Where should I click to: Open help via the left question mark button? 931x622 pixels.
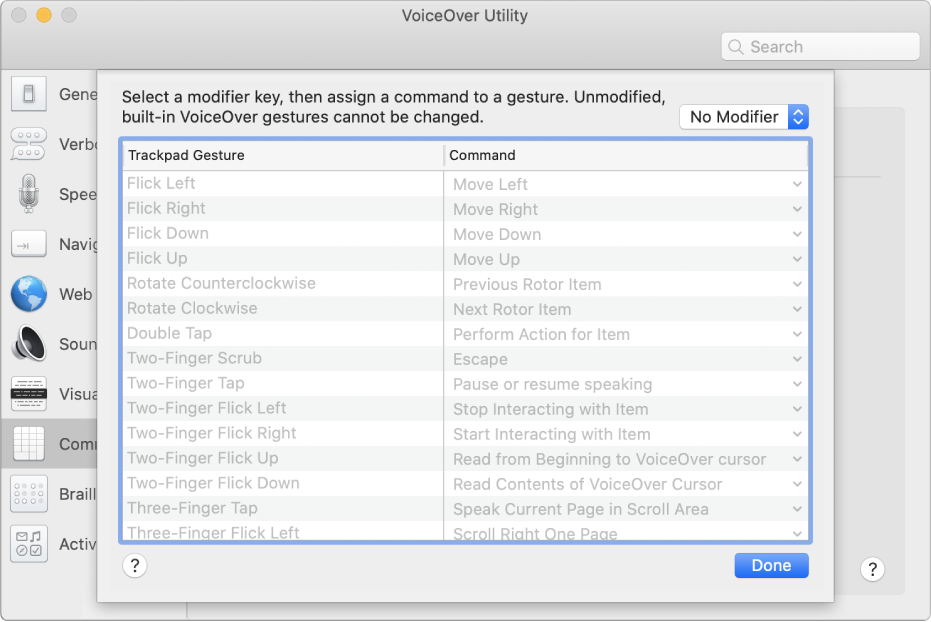135,566
